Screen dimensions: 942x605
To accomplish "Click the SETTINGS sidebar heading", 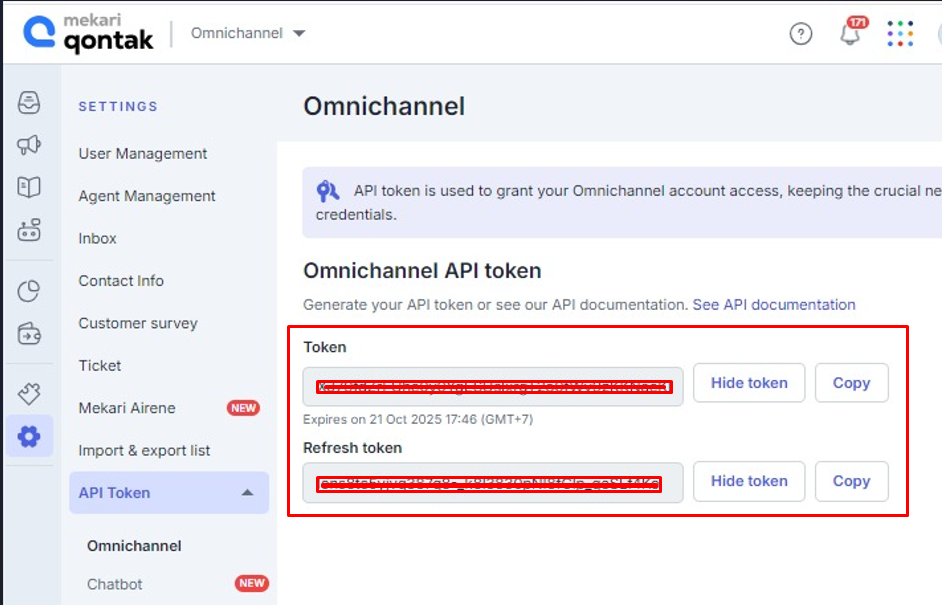I will click(x=118, y=106).
